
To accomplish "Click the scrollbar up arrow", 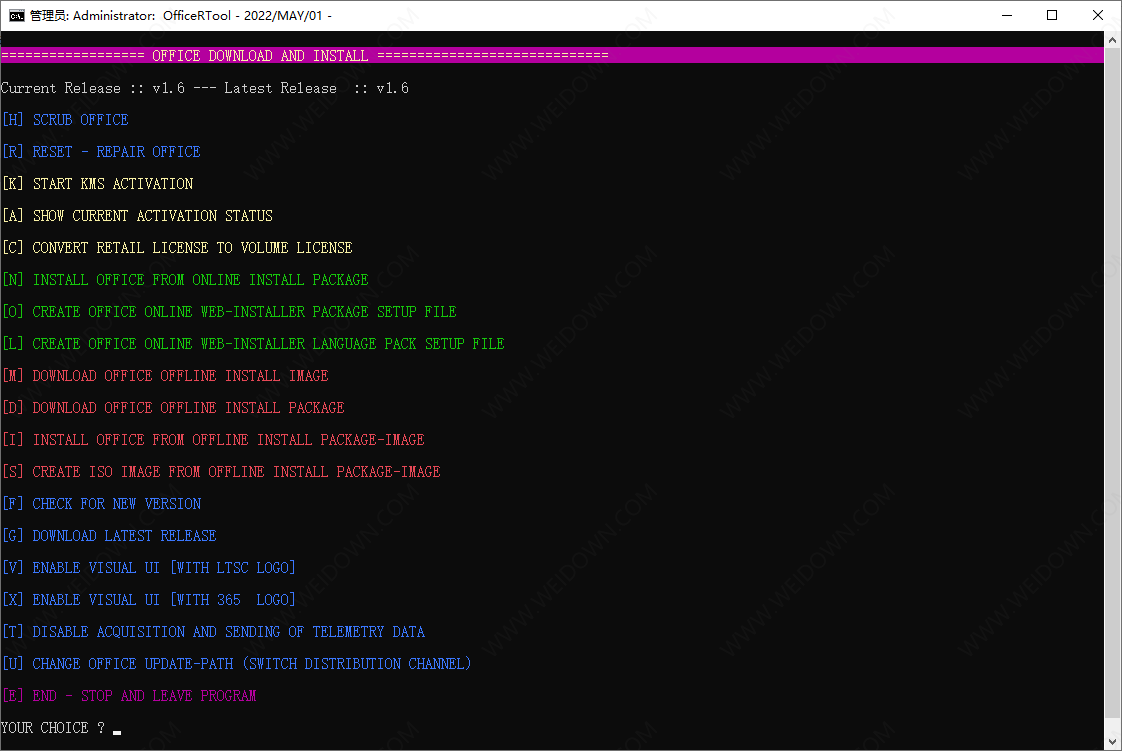I will 1112,41.
